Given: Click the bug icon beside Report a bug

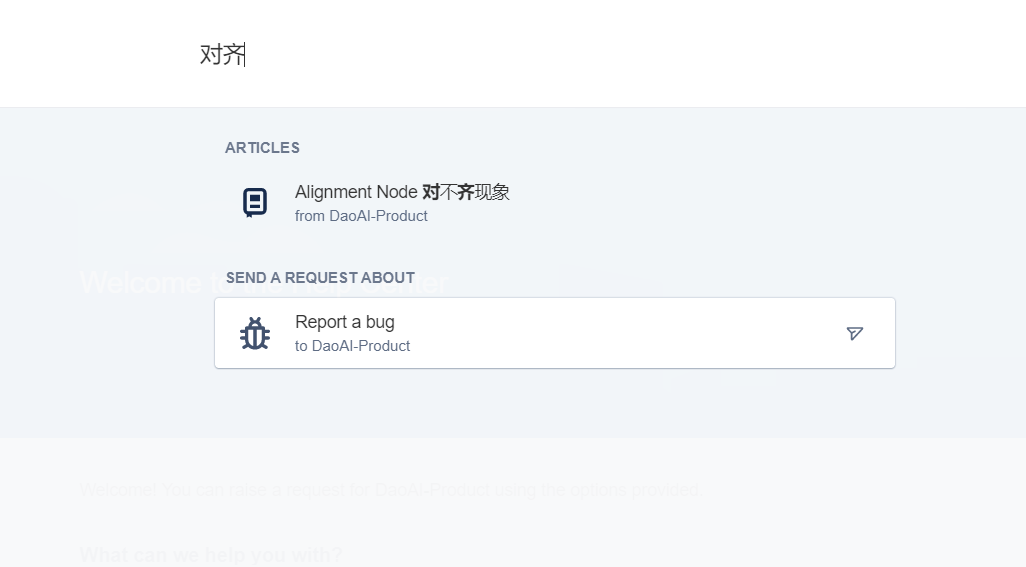Looking at the screenshot, I should point(255,334).
